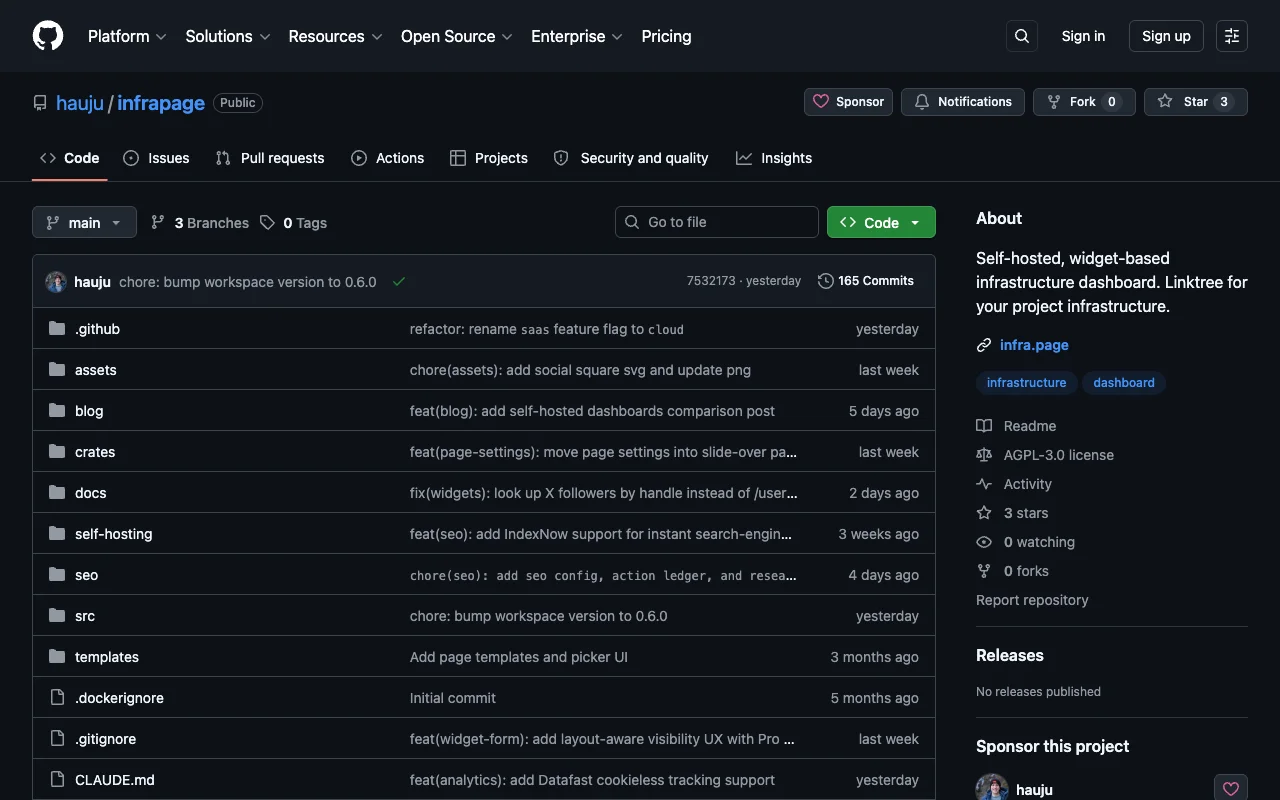Open the Projects tab
1280x800 pixels.
click(489, 158)
